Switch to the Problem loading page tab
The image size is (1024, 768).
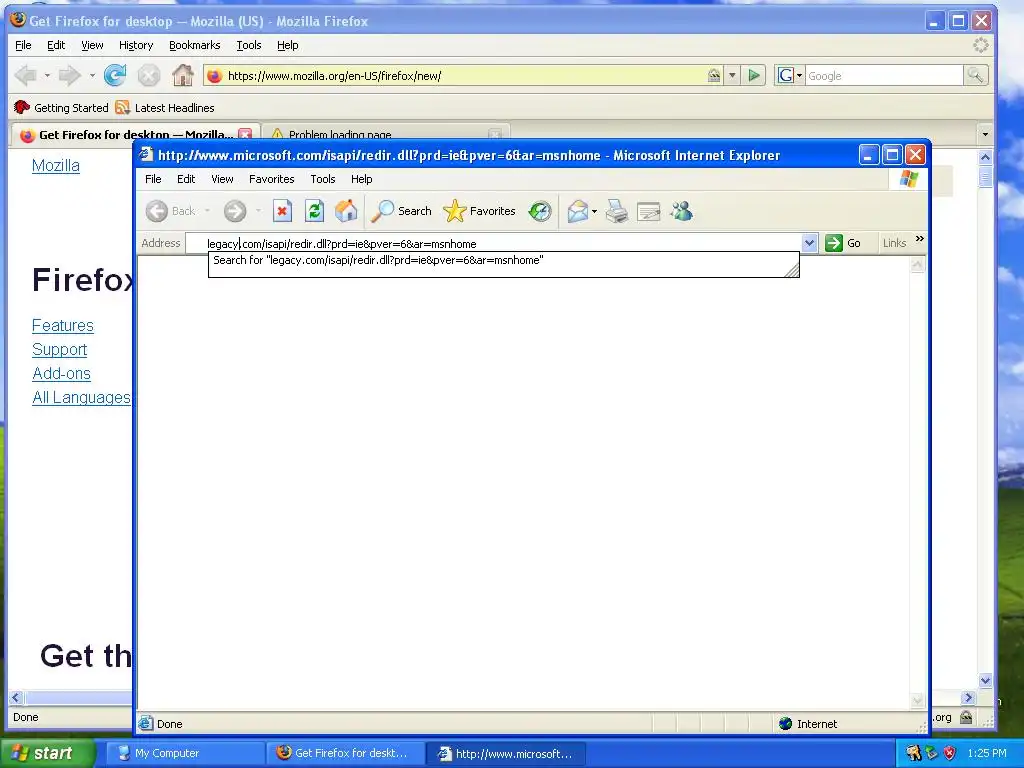[385, 135]
